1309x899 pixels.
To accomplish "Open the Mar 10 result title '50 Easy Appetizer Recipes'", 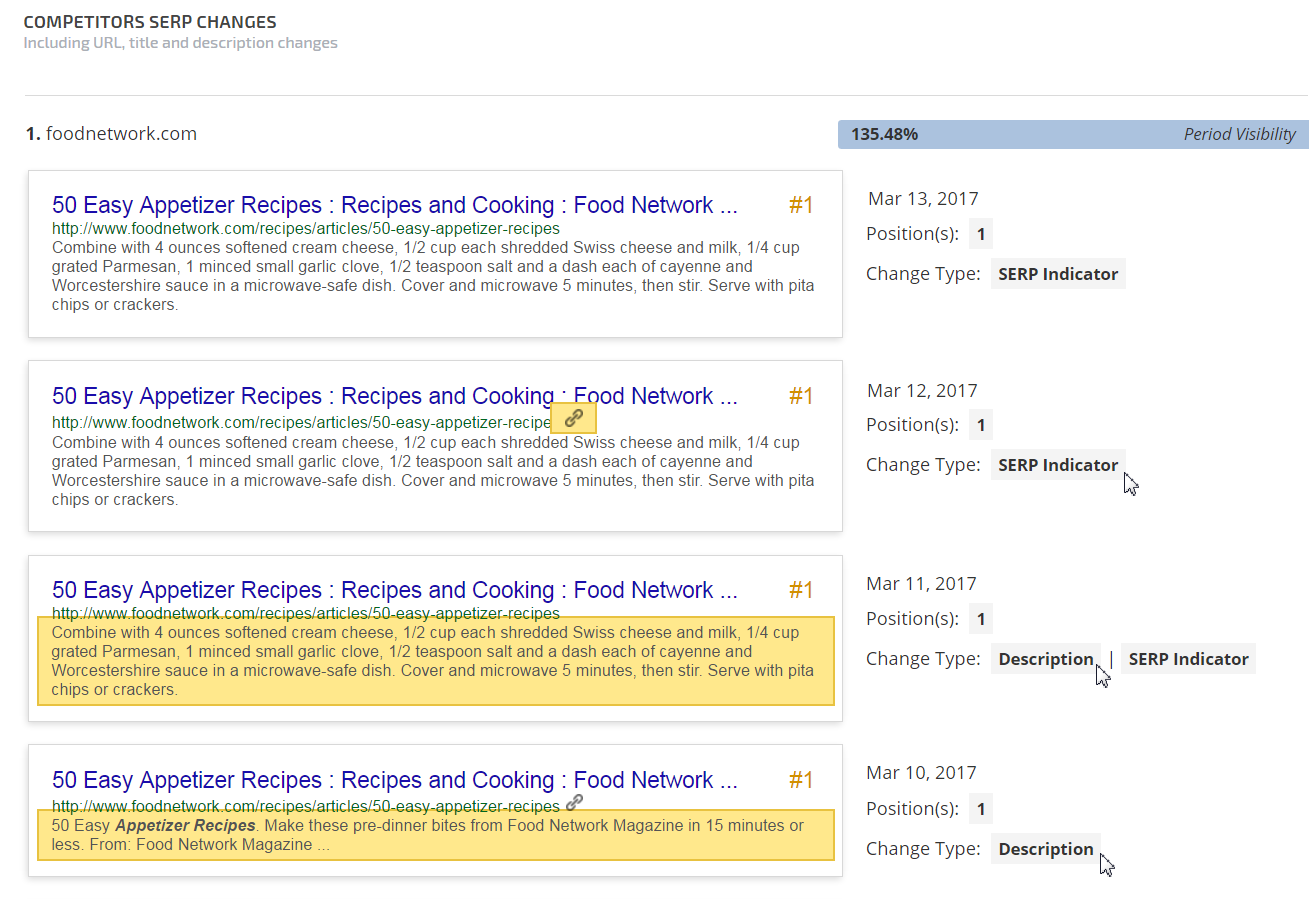I will [x=395, y=780].
